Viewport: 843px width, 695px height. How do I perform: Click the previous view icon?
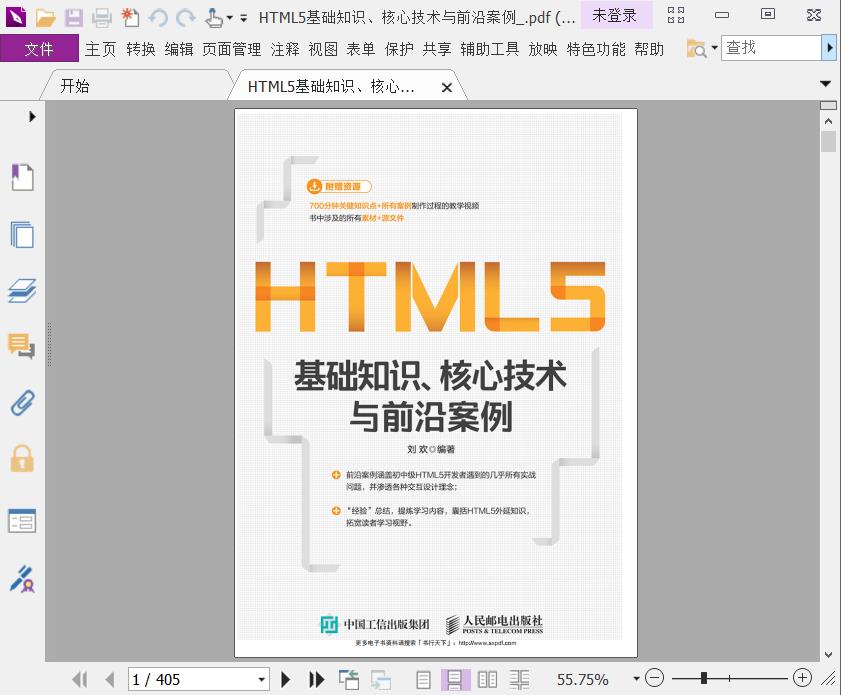point(349,679)
